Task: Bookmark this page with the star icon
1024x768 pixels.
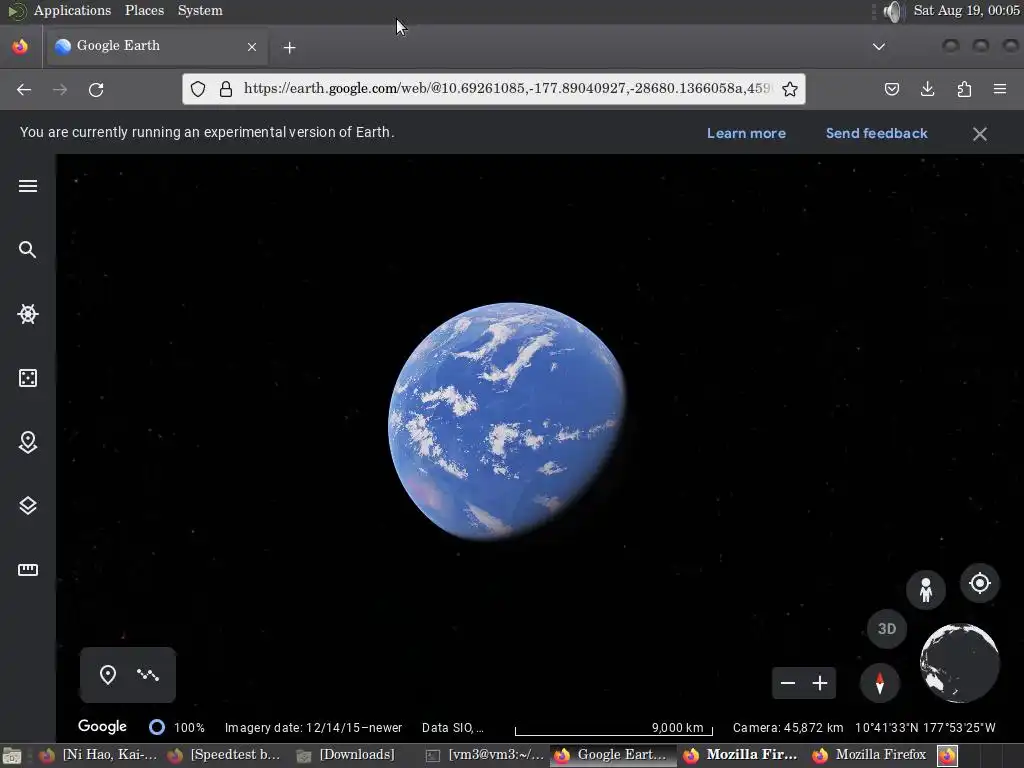Action: pos(790,89)
